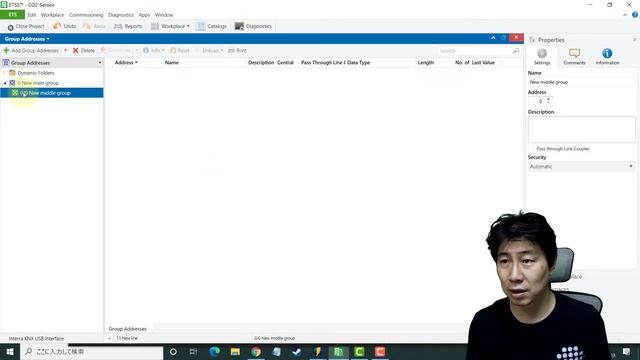Select 0 New main group tree item
640x360 pixels.
[38, 83]
